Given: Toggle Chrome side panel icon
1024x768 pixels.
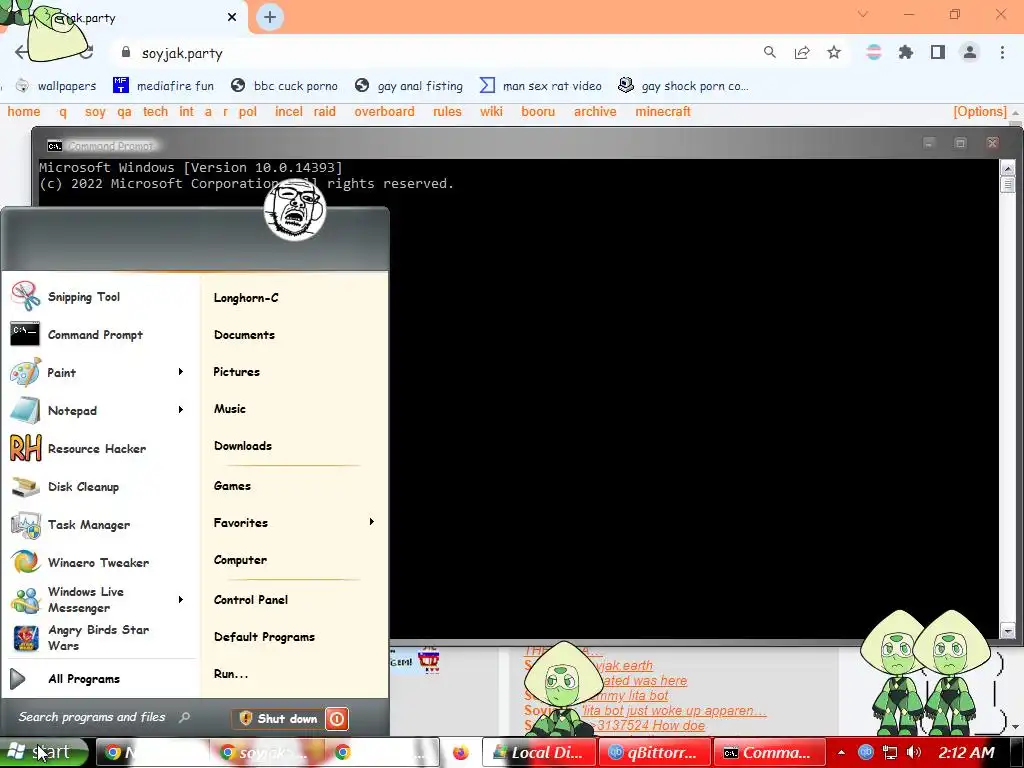Looking at the screenshot, I should click(x=938, y=52).
